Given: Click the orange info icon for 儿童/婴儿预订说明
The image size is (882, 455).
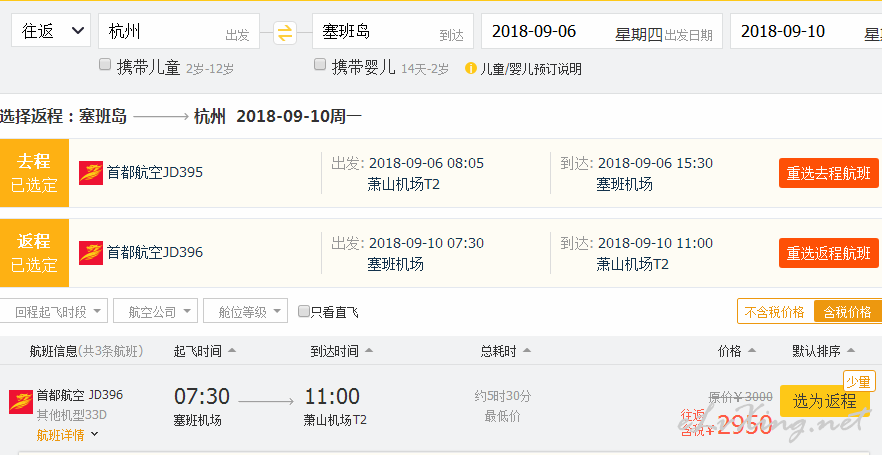Looking at the screenshot, I should pyautogui.click(x=471, y=69).
